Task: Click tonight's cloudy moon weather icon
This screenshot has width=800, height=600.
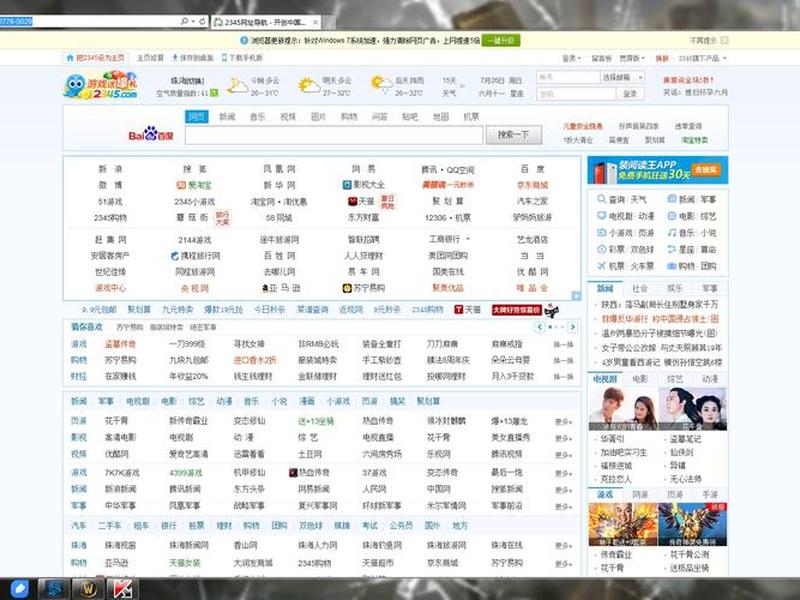Action: pyautogui.click(x=237, y=86)
